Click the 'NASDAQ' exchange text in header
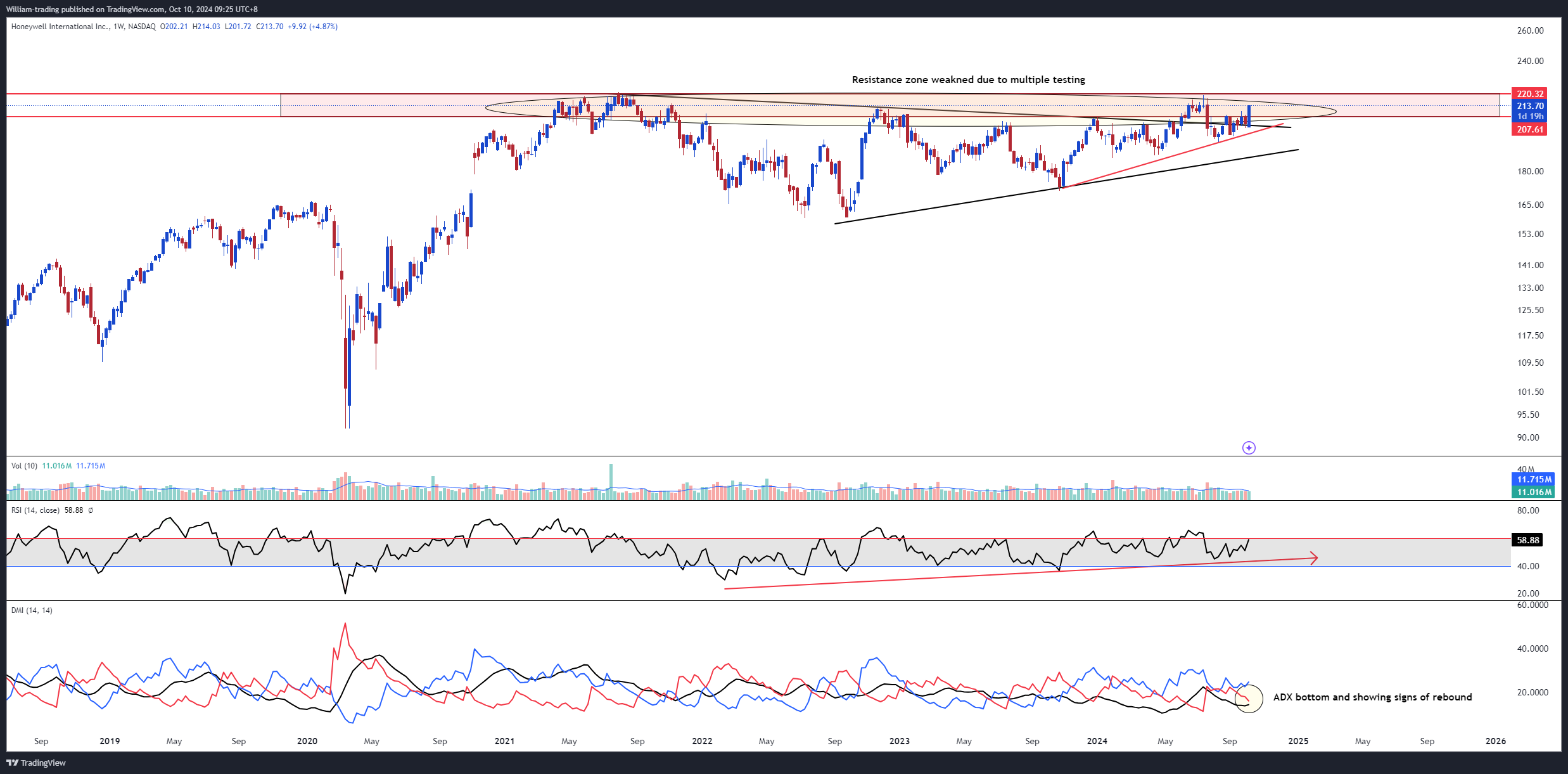The height and width of the screenshot is (774, 1568). [x=142, y=27]
